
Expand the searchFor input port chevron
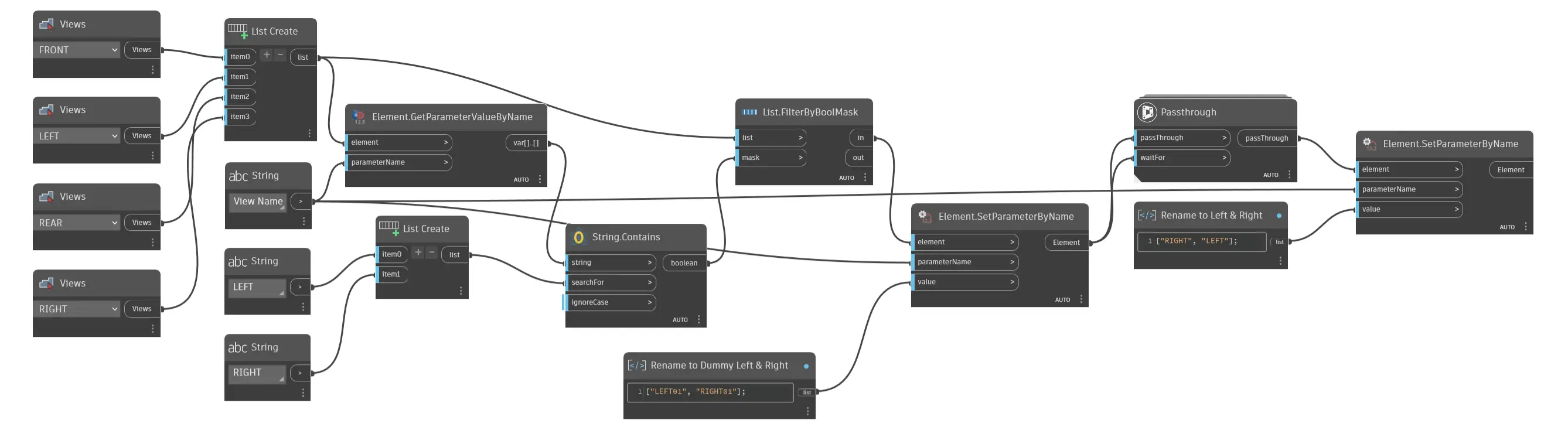(649, 282)
